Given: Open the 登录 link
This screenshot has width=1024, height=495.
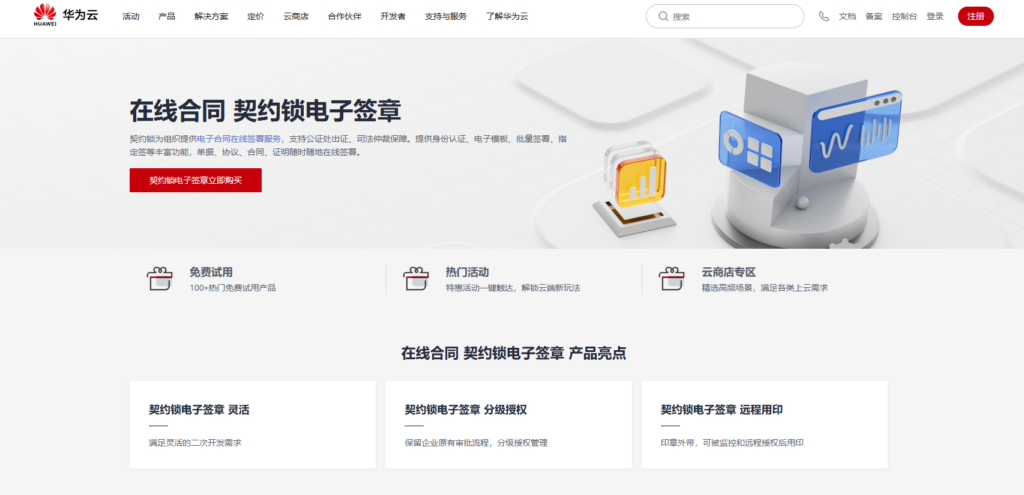Looking at the screenshot, I should [x=935, y=17].
